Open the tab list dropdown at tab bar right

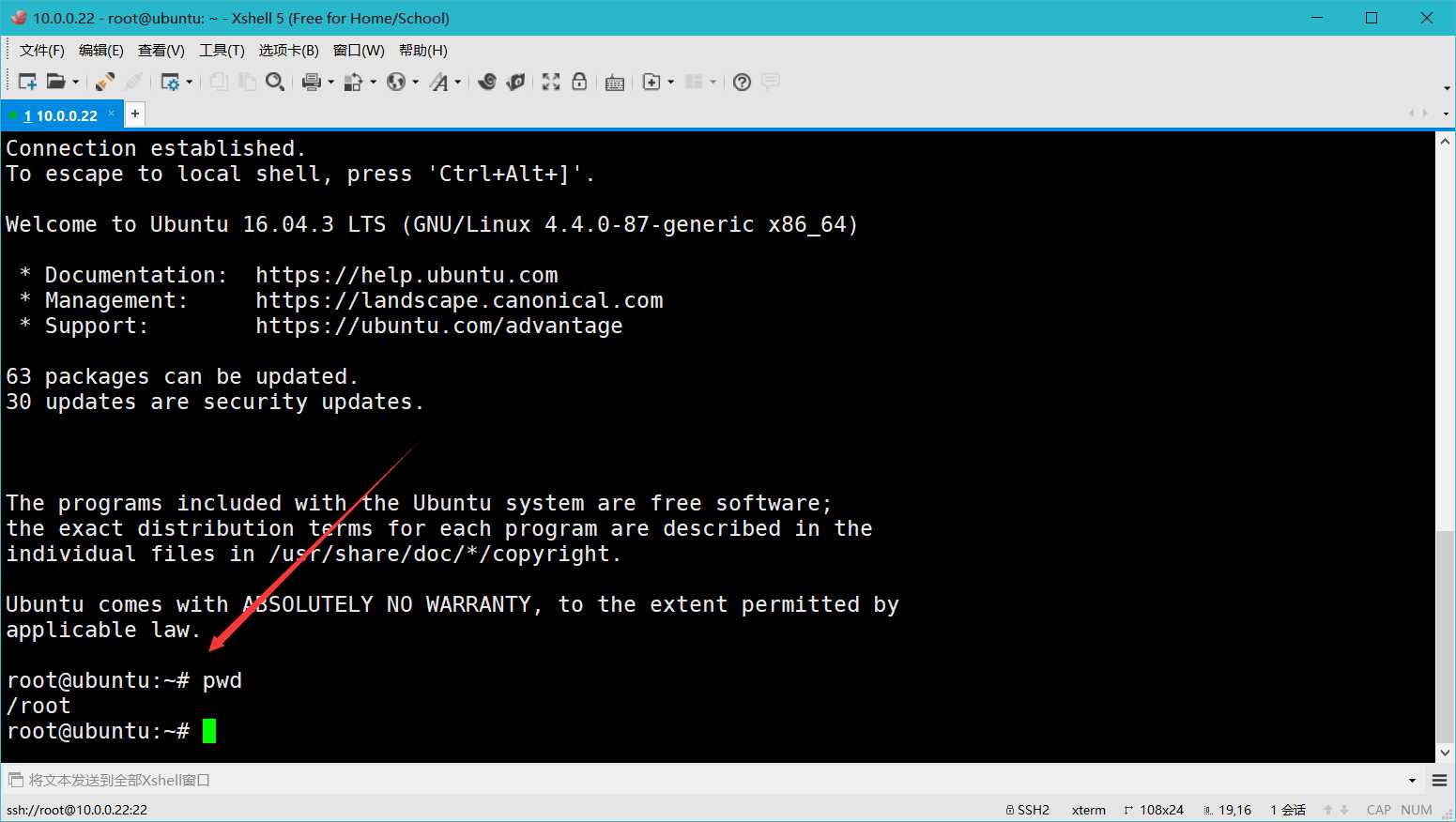[1446, 114]
